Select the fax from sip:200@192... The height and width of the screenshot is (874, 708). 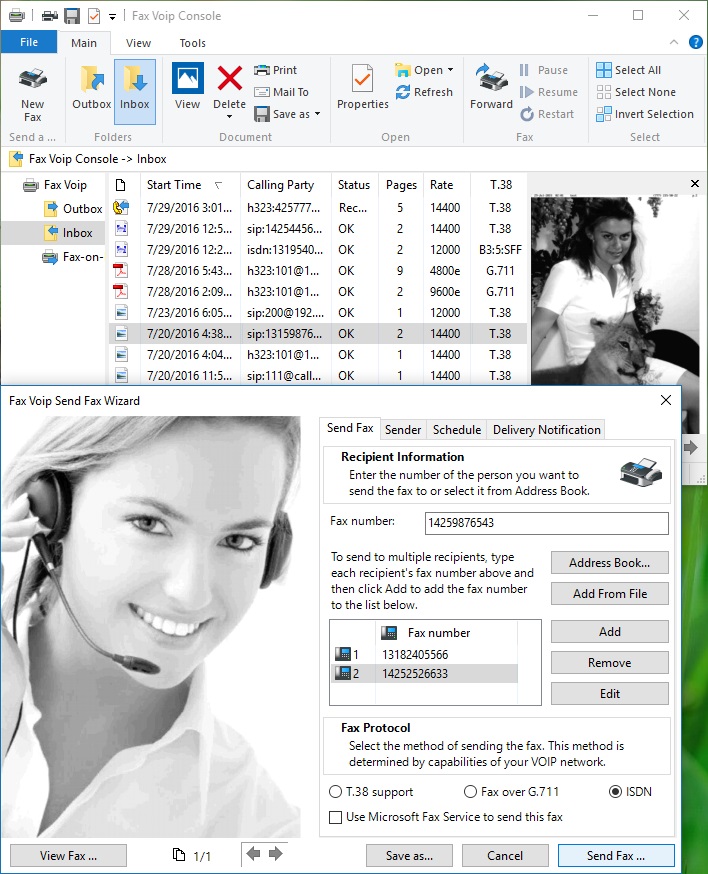coord(318,313)
